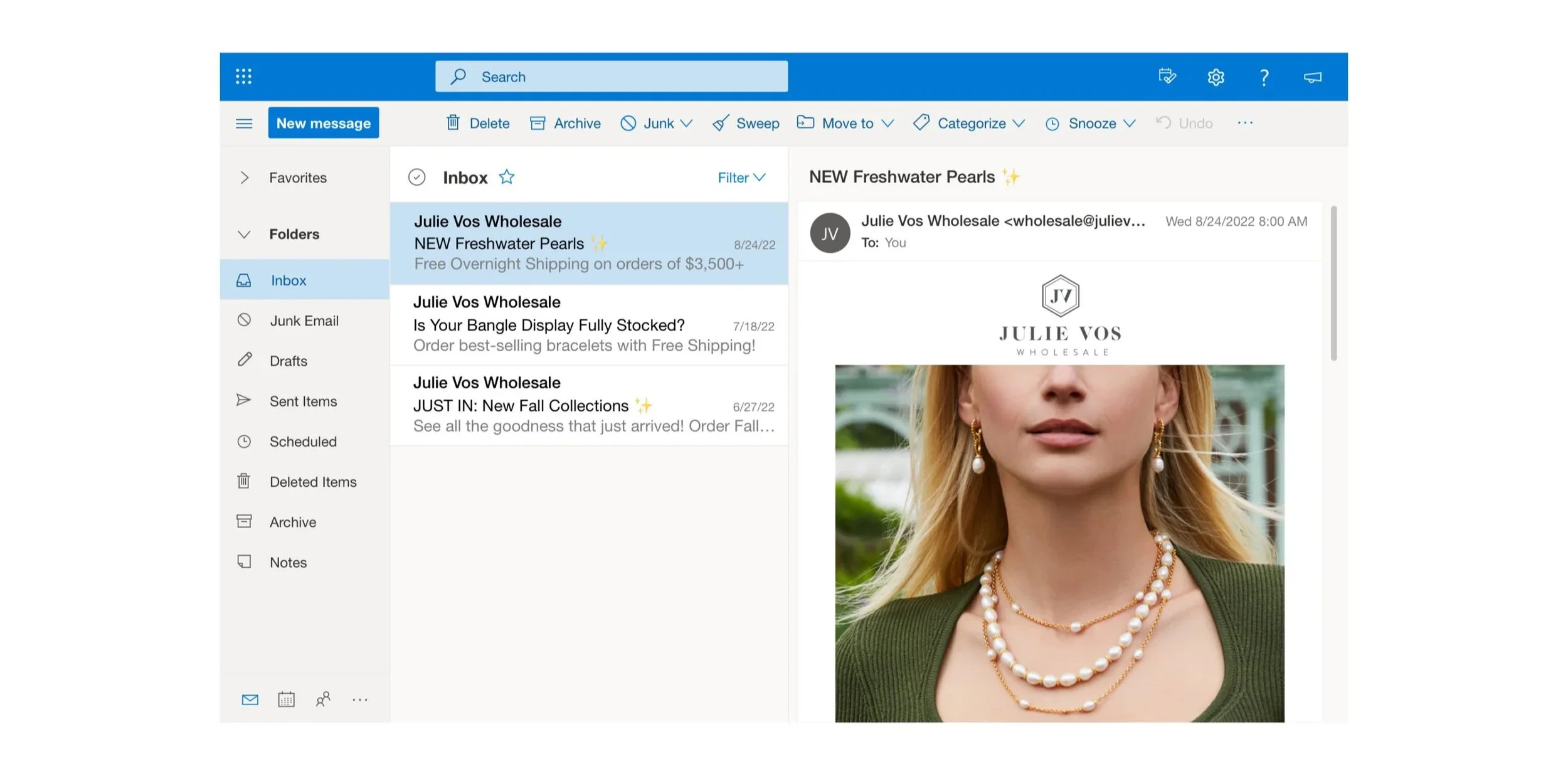Toggle the hamburger navigation pane icon
The height and width of the screenshot is (776, 1568).
[244, 124]
